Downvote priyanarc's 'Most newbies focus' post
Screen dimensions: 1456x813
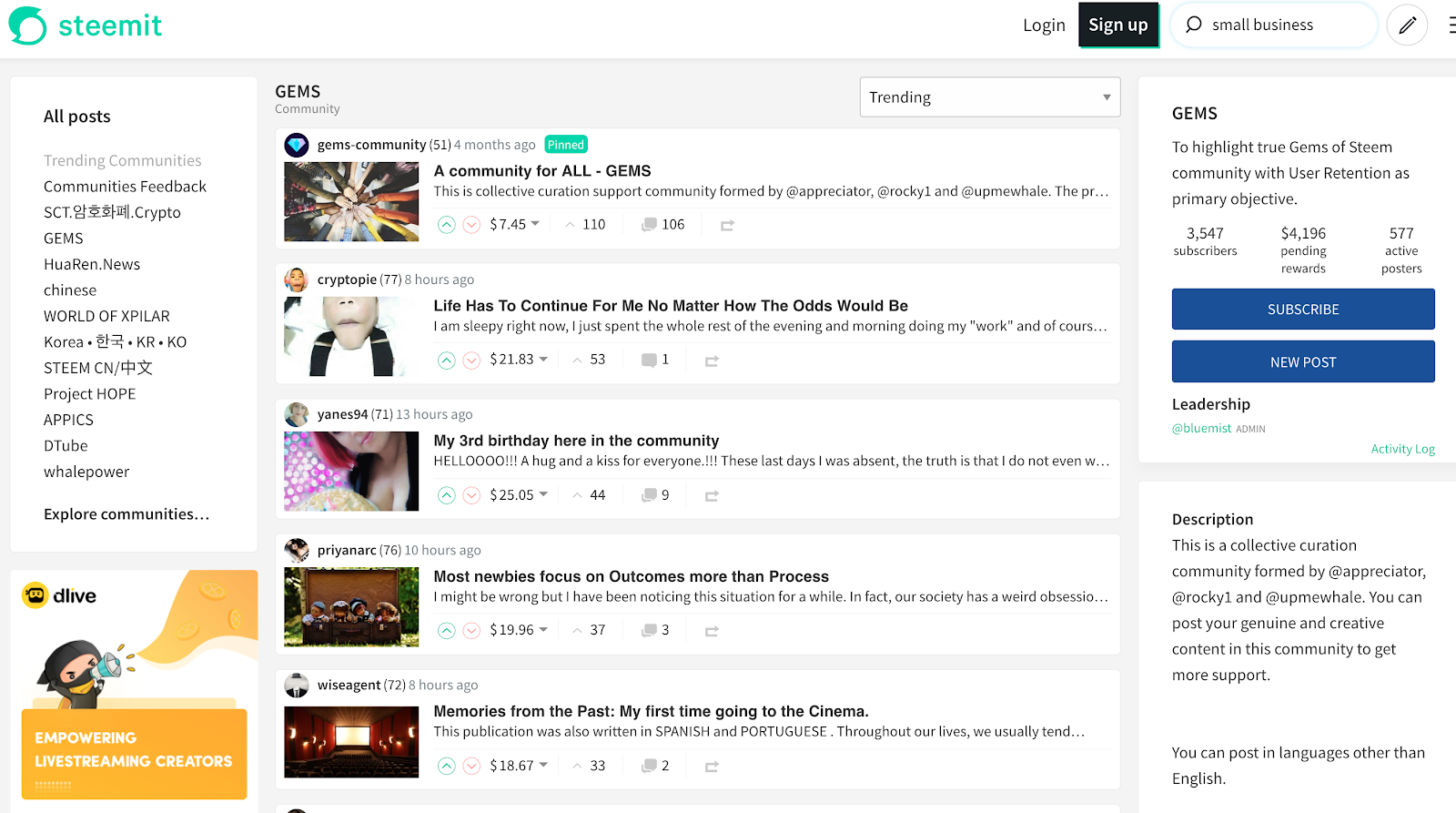point(471,630)
